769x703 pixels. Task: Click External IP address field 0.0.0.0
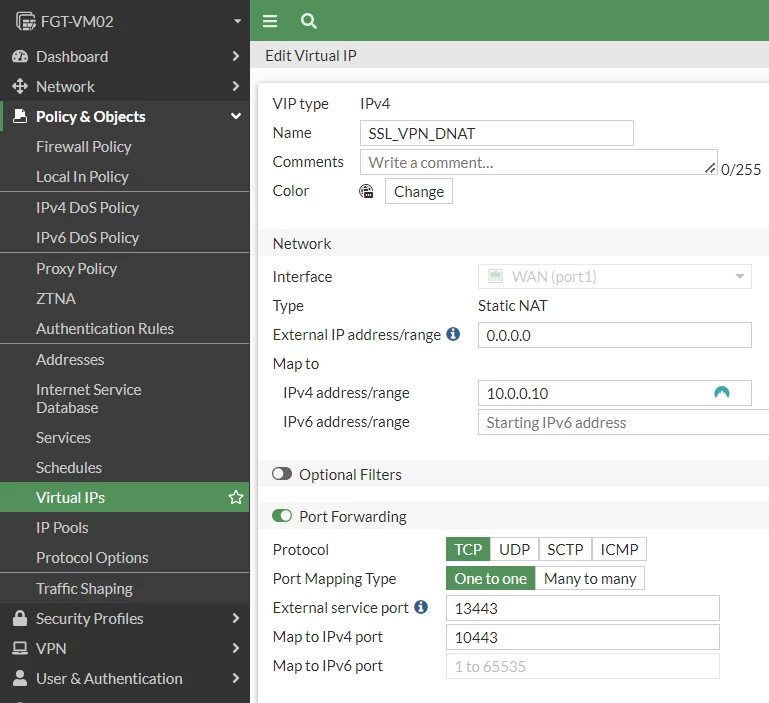(615, 335)
